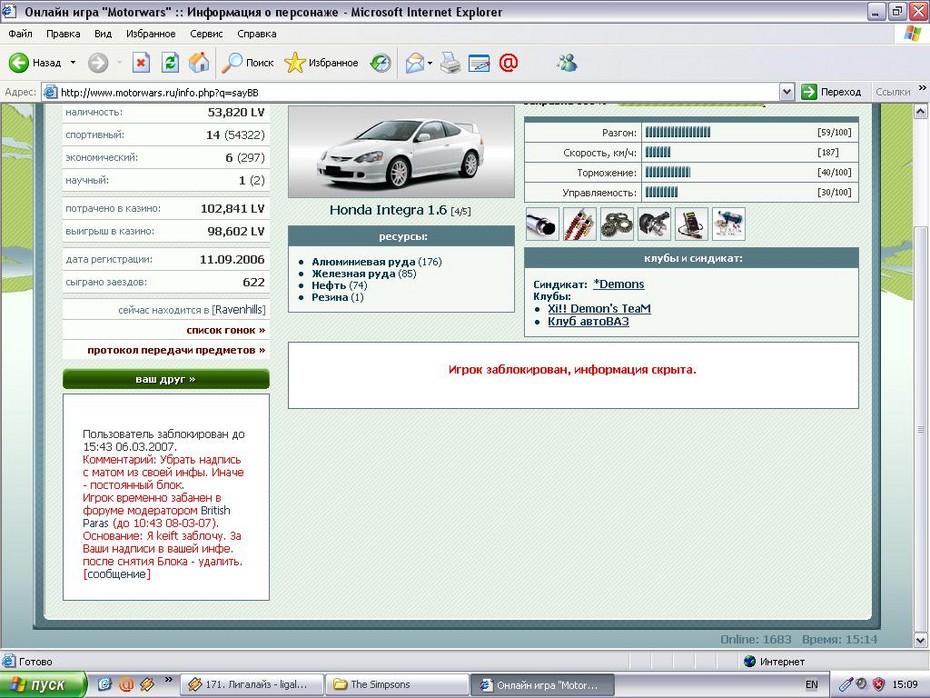The image size is (930, 698).
Task: Switch to the 171. Лигалайз taskbar window
Action: pos(251,685)
